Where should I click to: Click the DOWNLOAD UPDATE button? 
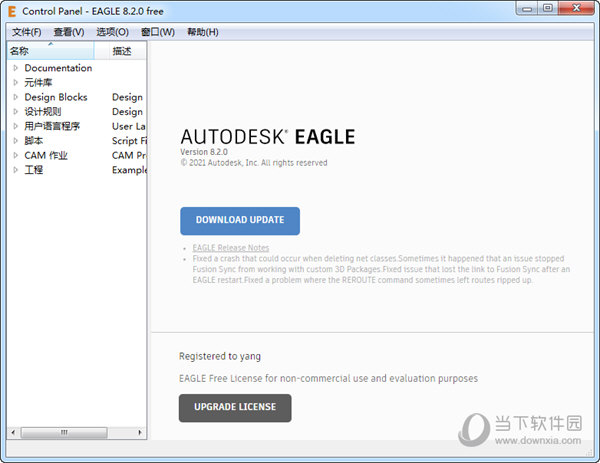[x=240, y=221]
